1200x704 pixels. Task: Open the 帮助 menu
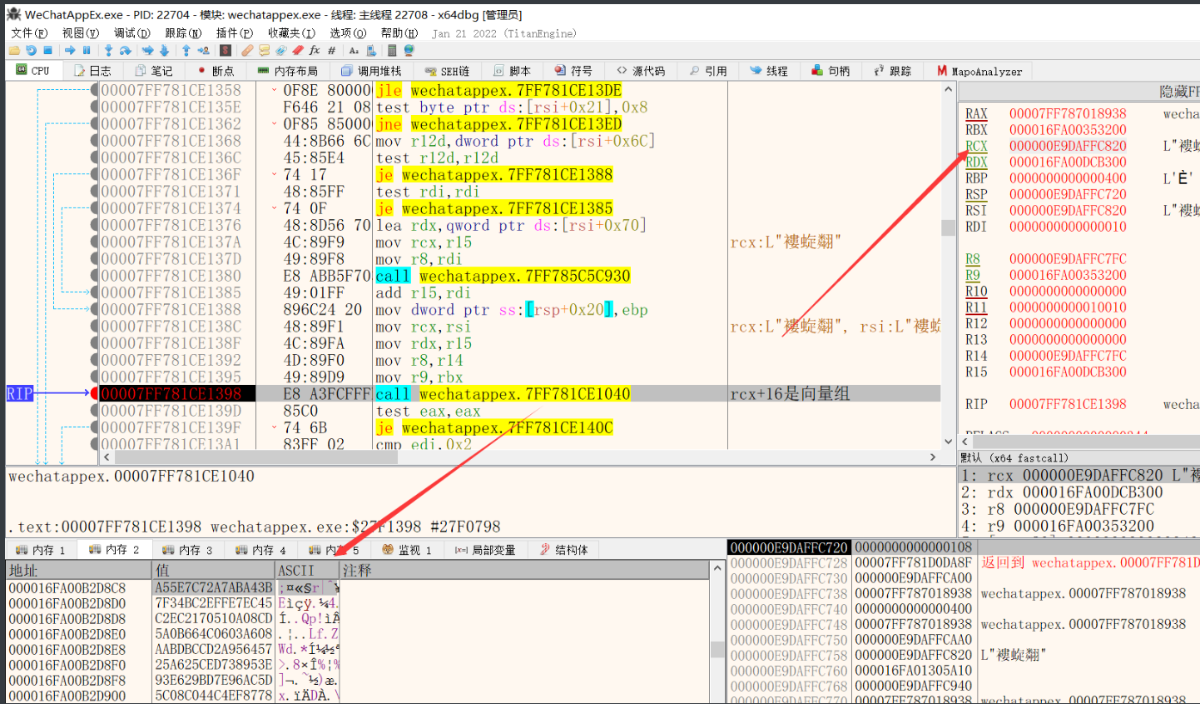pyautogui.click(x=400, y=33)
